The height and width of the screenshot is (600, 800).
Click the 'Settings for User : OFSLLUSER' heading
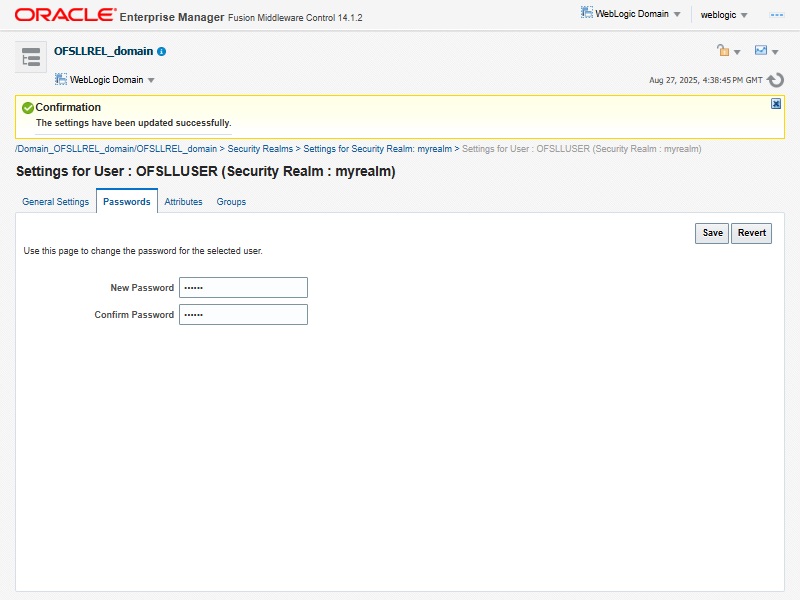pyautogui.click(x=206, y=171)
